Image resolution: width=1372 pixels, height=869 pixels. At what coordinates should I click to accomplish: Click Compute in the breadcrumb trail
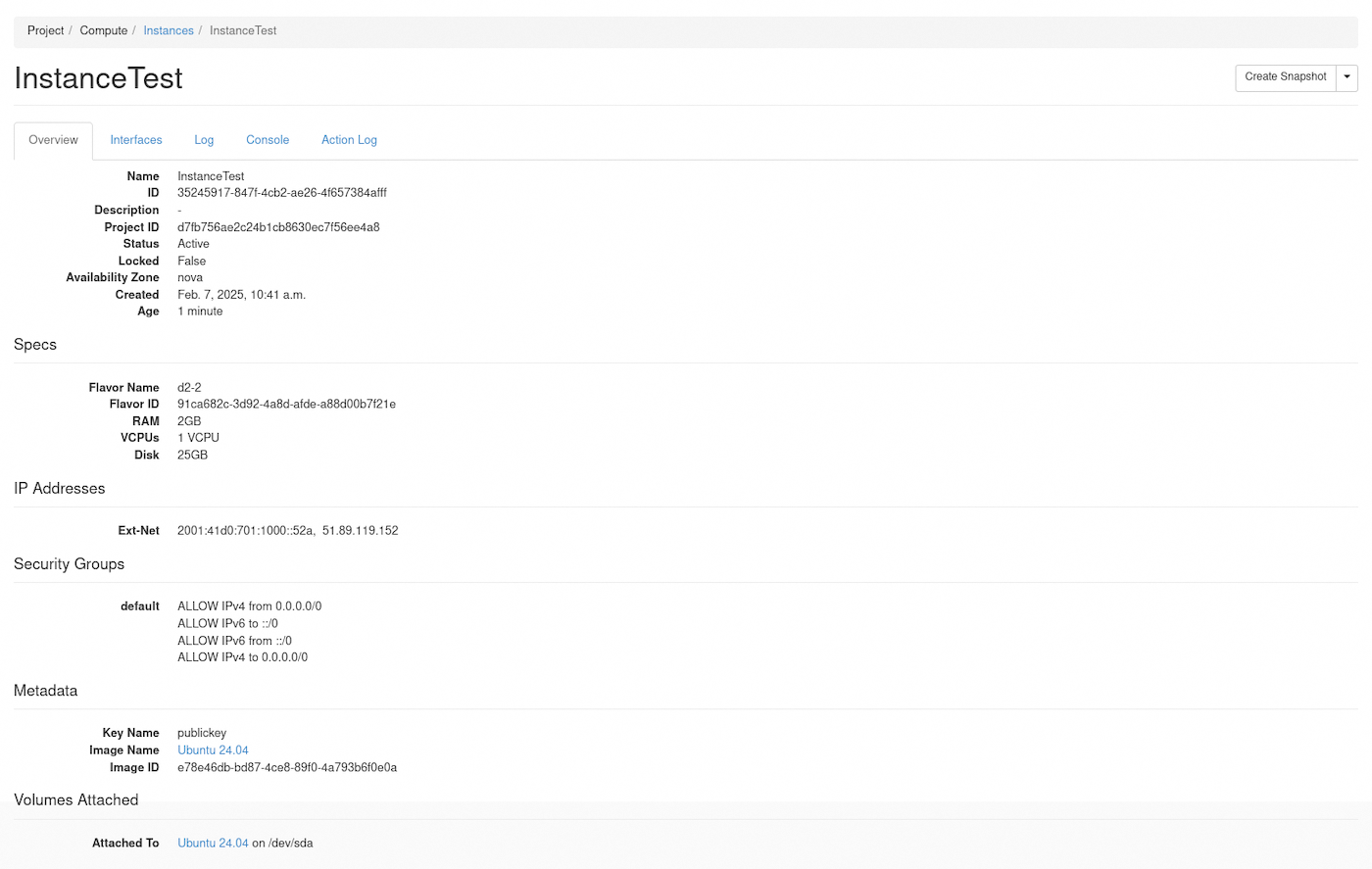104,31
